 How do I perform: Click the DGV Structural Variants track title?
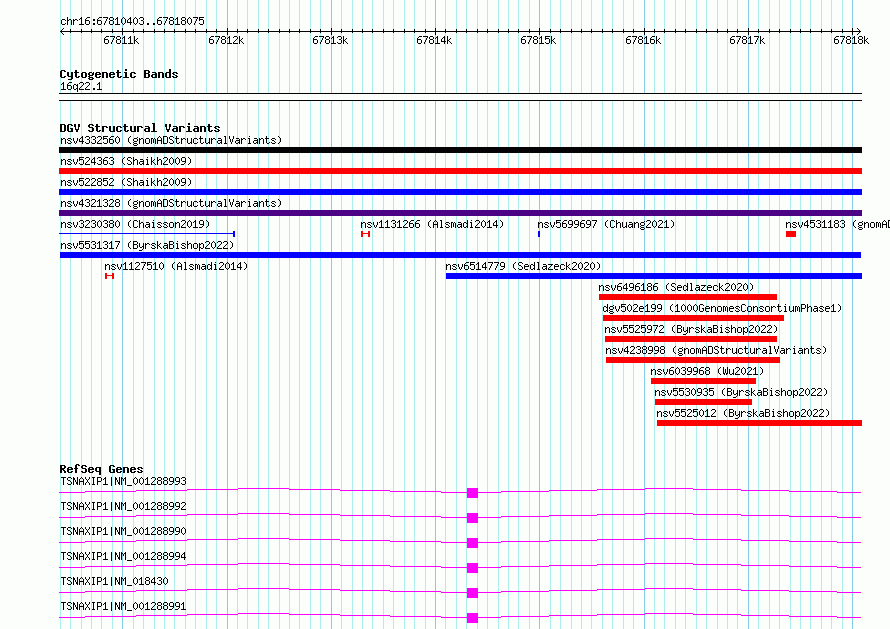tap(140, 128)
